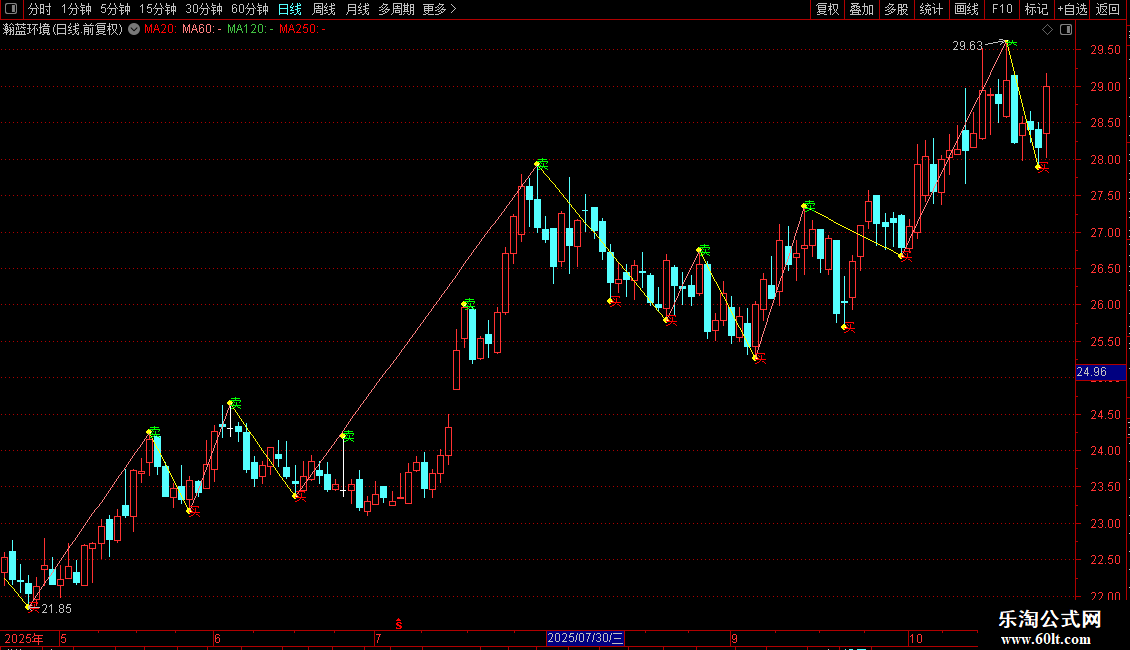The image size is (1130, 650).
Task: Click month 9 on the time axis
Action: coord(734,638)
